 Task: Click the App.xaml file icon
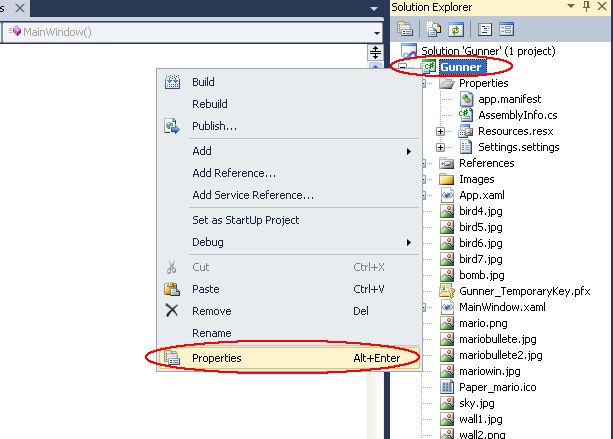click(447, 195)
